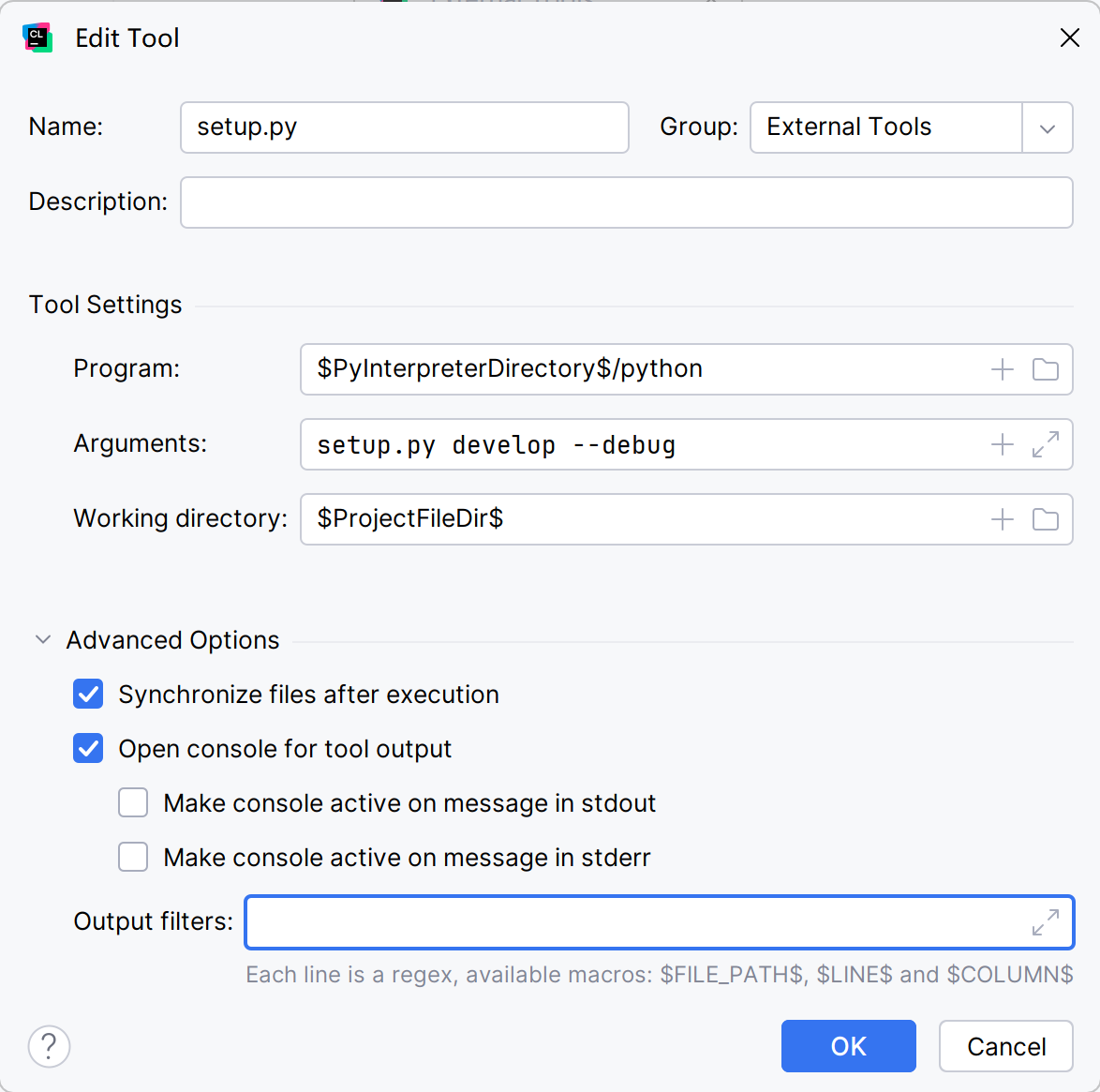Disable Open console for tool output
1100x1092 pixels.
tap(88, 749)
